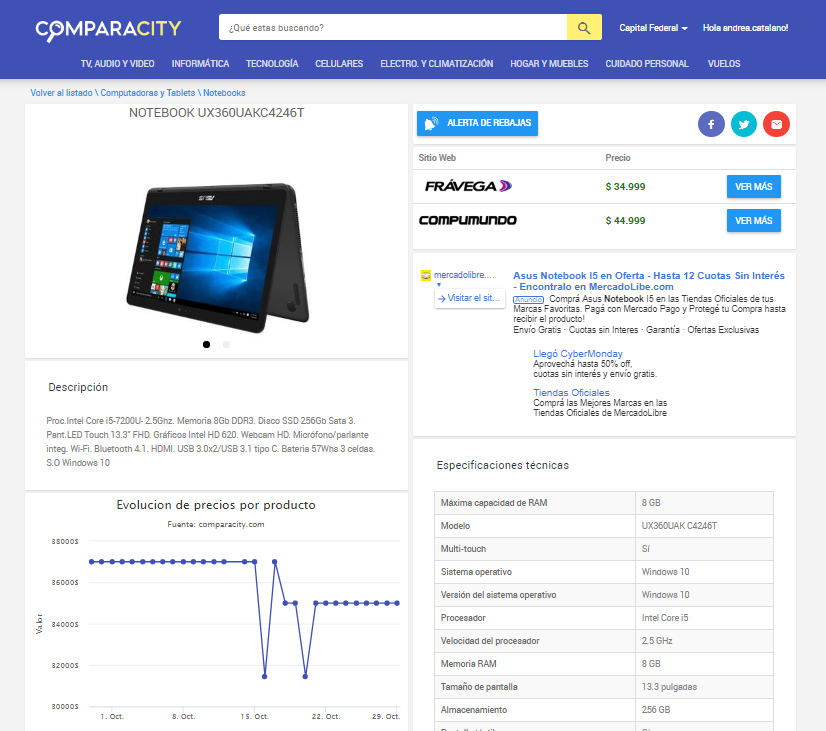Click the 'Modelo' value UX360UAK C4246T
The height and width of the screenshot is (731, 826).
pyautogui.click(x=679, y=526)
